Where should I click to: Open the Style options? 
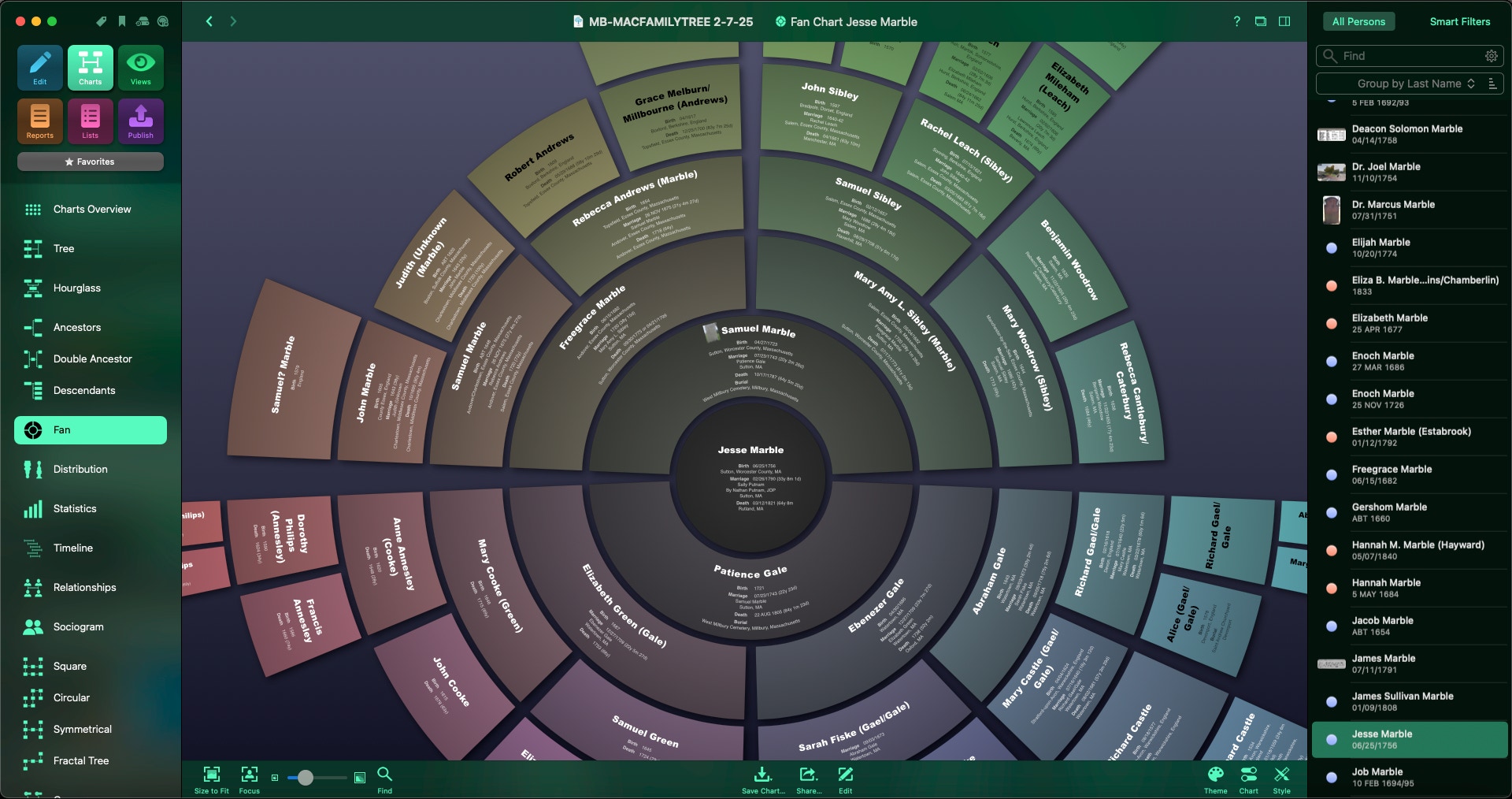(x=1282, y=780)
